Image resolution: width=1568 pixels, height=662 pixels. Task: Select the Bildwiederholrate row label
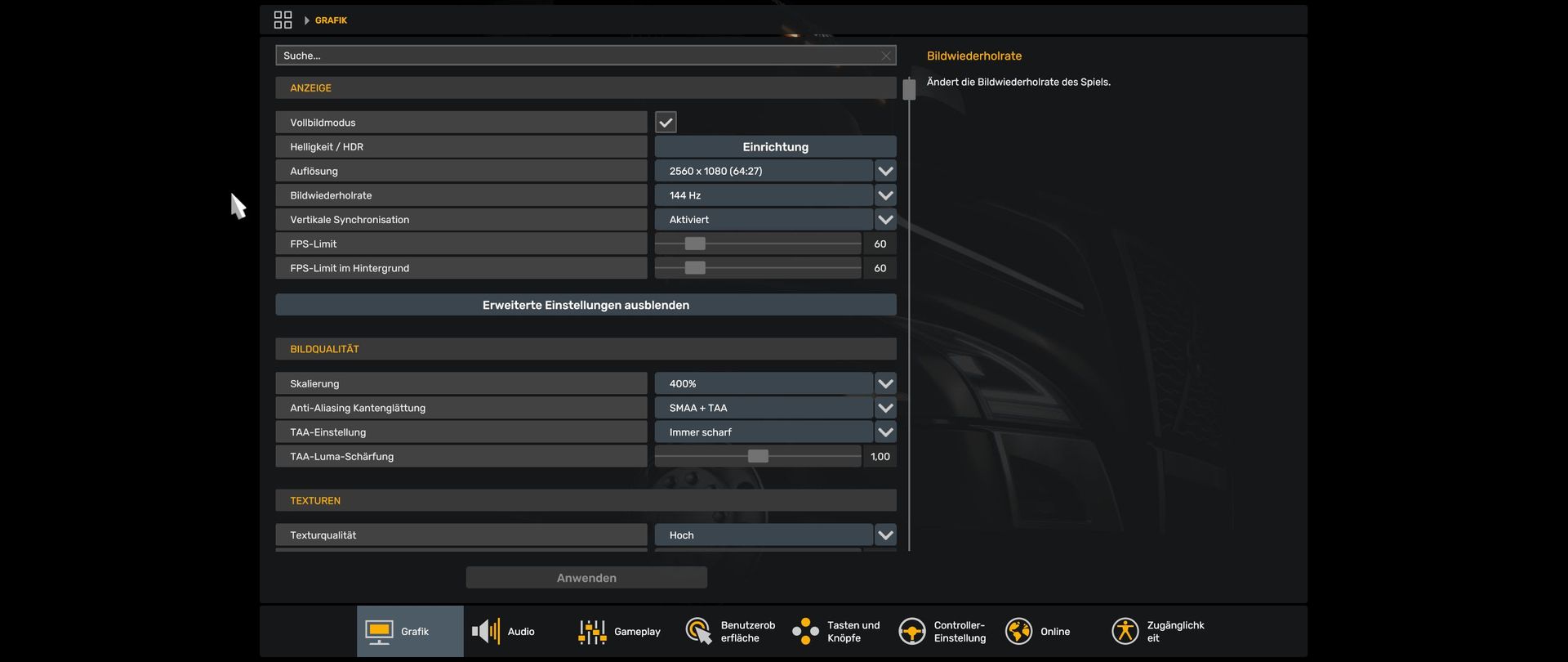461,195
